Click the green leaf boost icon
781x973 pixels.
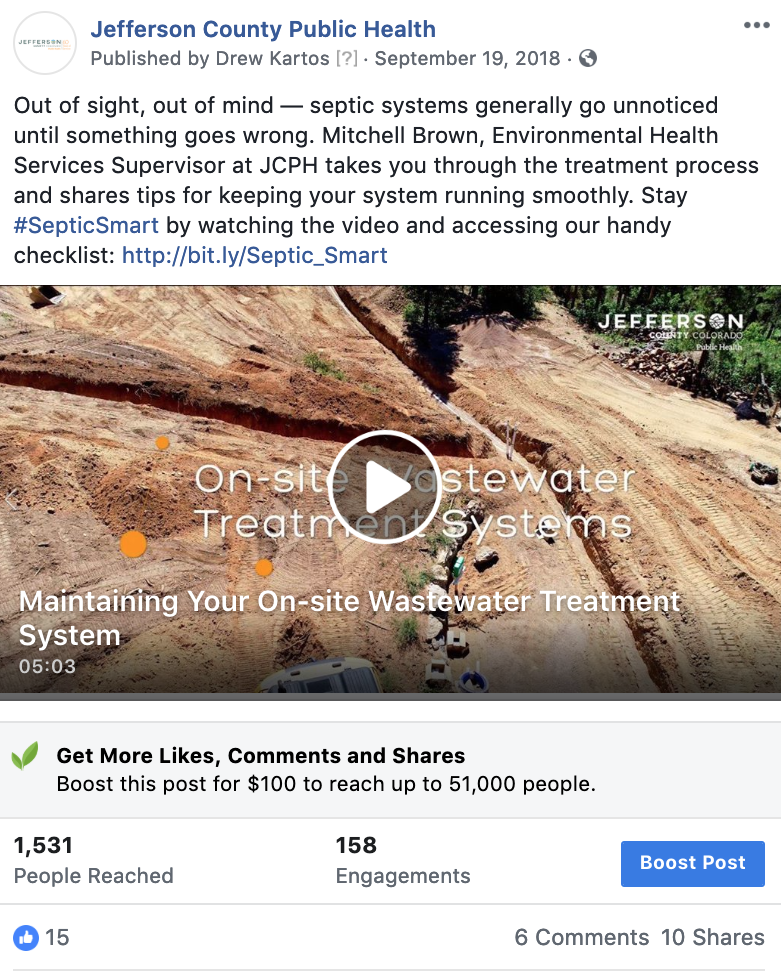pyautogui.click(x=25, y=755)
